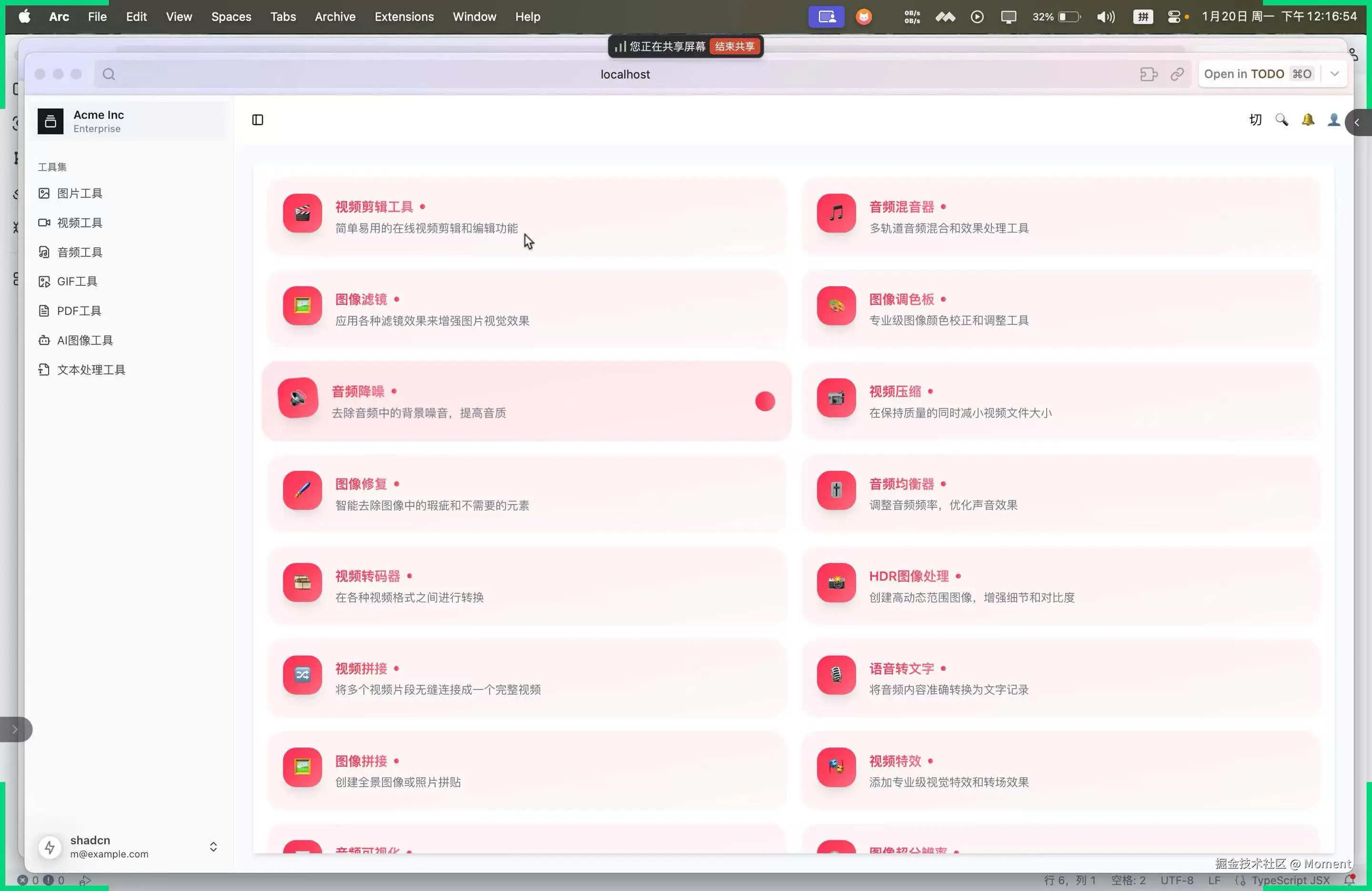The height and width of the screenshot is (891, 1372).
Task: Click the 音频混音器 music note icon
Action: (x=836, y=213)
